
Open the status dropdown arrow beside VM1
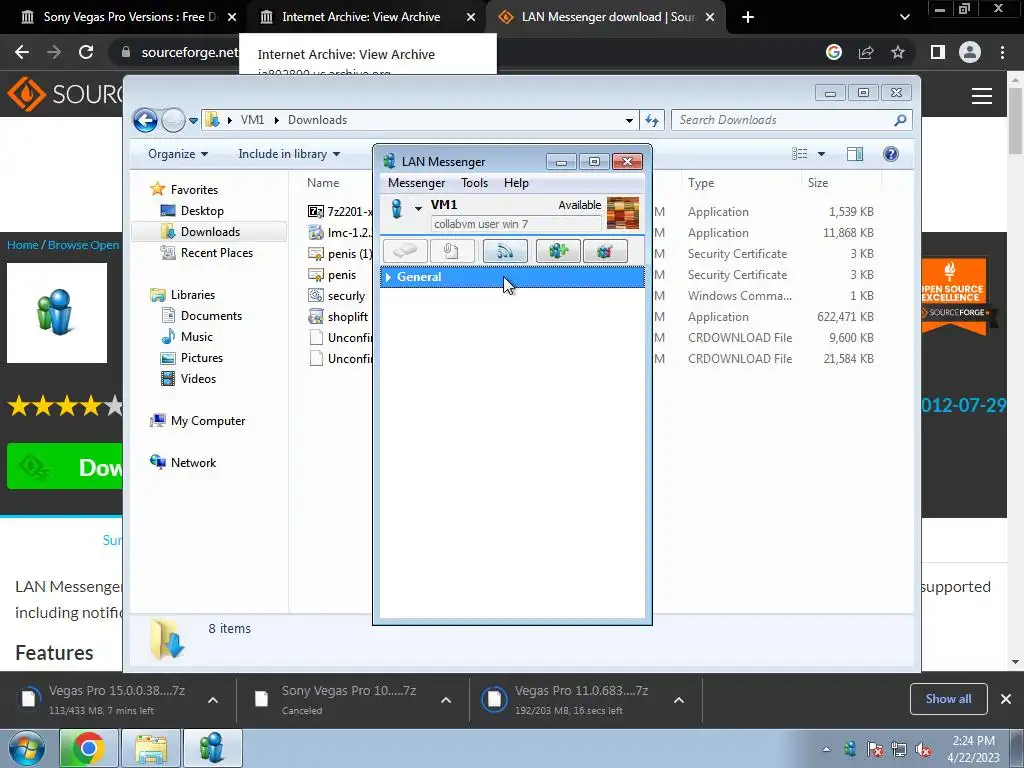click(418, 208)
